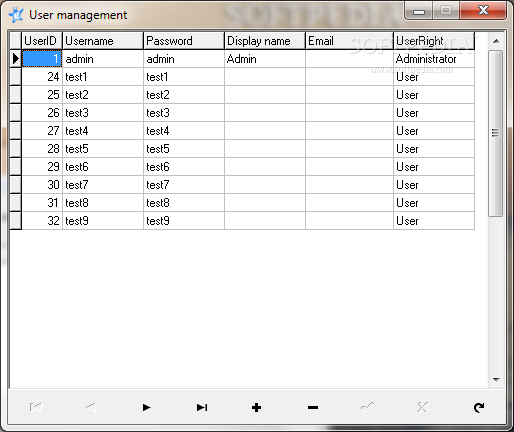Viewport: 514px width, 432px height.
Task: Select the Password cell test3
Action: click(184, 113)
